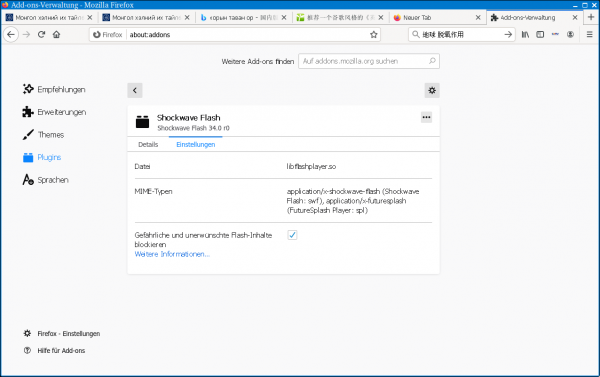Screen dimensions: 600x377
Task: Return to plugin list with back chevron
Action: click(x=135, y=90)
